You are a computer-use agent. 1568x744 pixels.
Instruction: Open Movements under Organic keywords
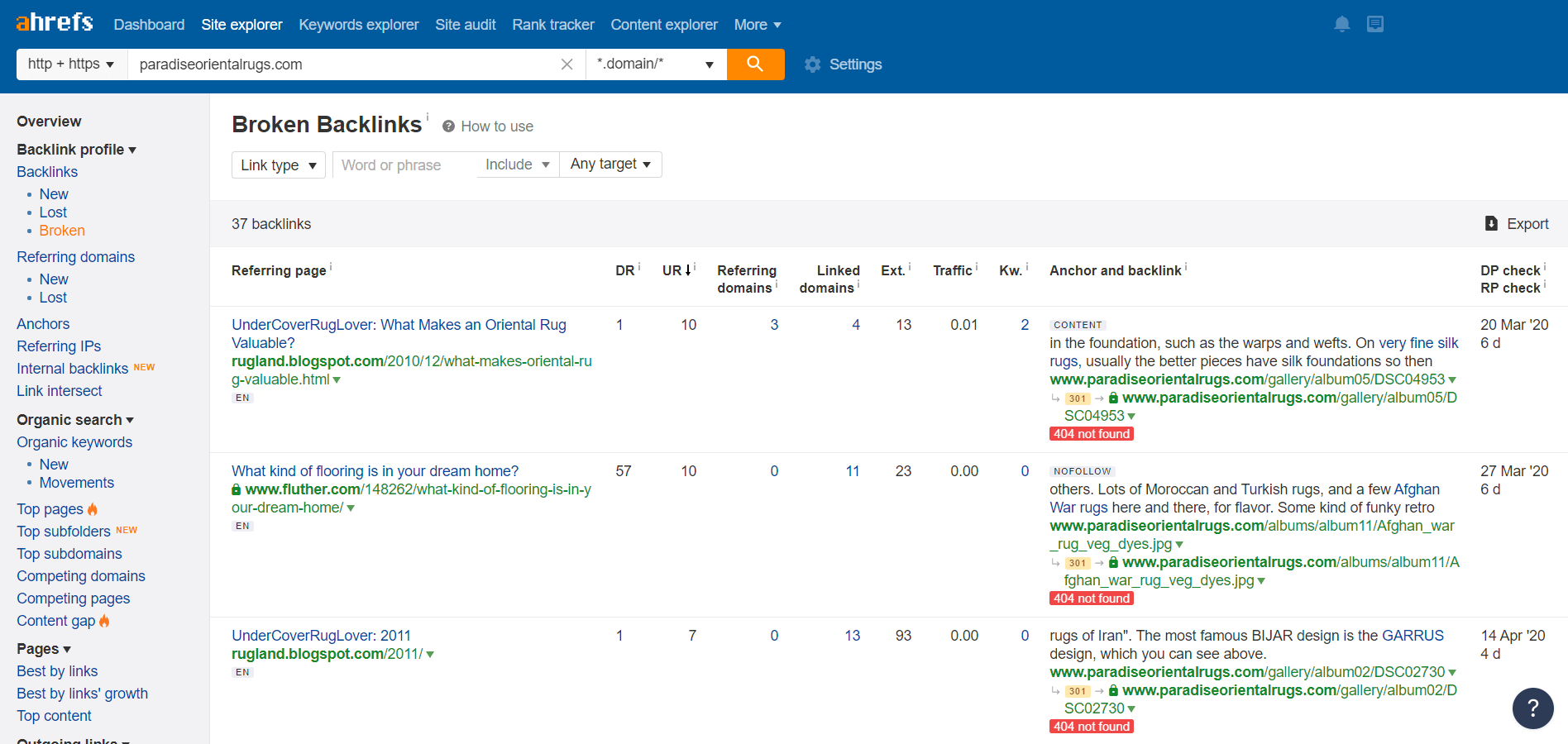pyautogui.click(x=77, y=483)
